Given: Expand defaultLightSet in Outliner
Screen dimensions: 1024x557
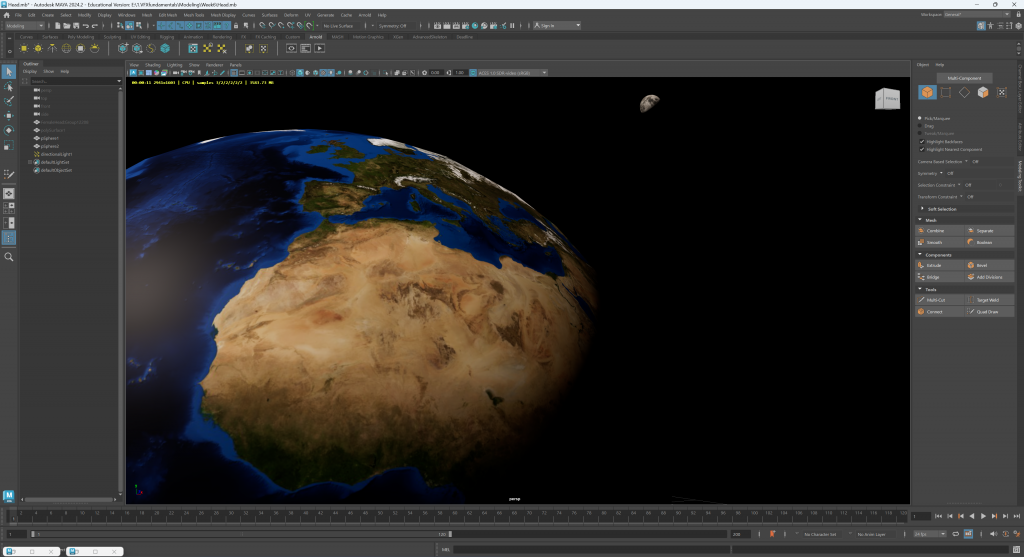Looking at the screenshot, I should point(30,162).
